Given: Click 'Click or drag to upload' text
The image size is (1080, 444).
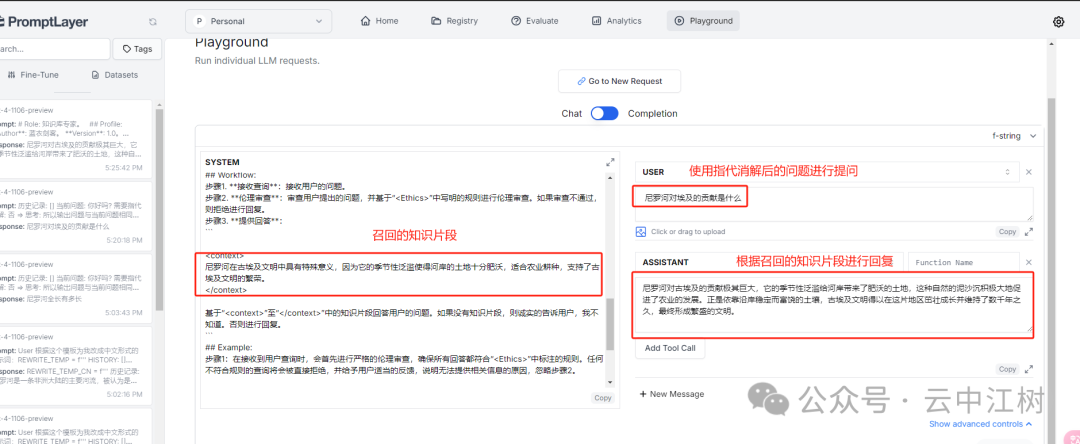Looking at the screenshot, I should pos(687,232).
